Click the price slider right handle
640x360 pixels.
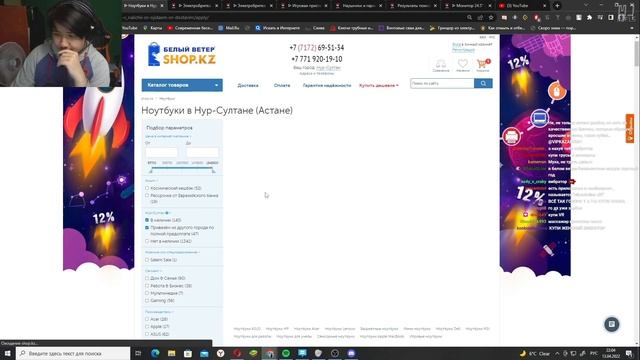[213, 171]
